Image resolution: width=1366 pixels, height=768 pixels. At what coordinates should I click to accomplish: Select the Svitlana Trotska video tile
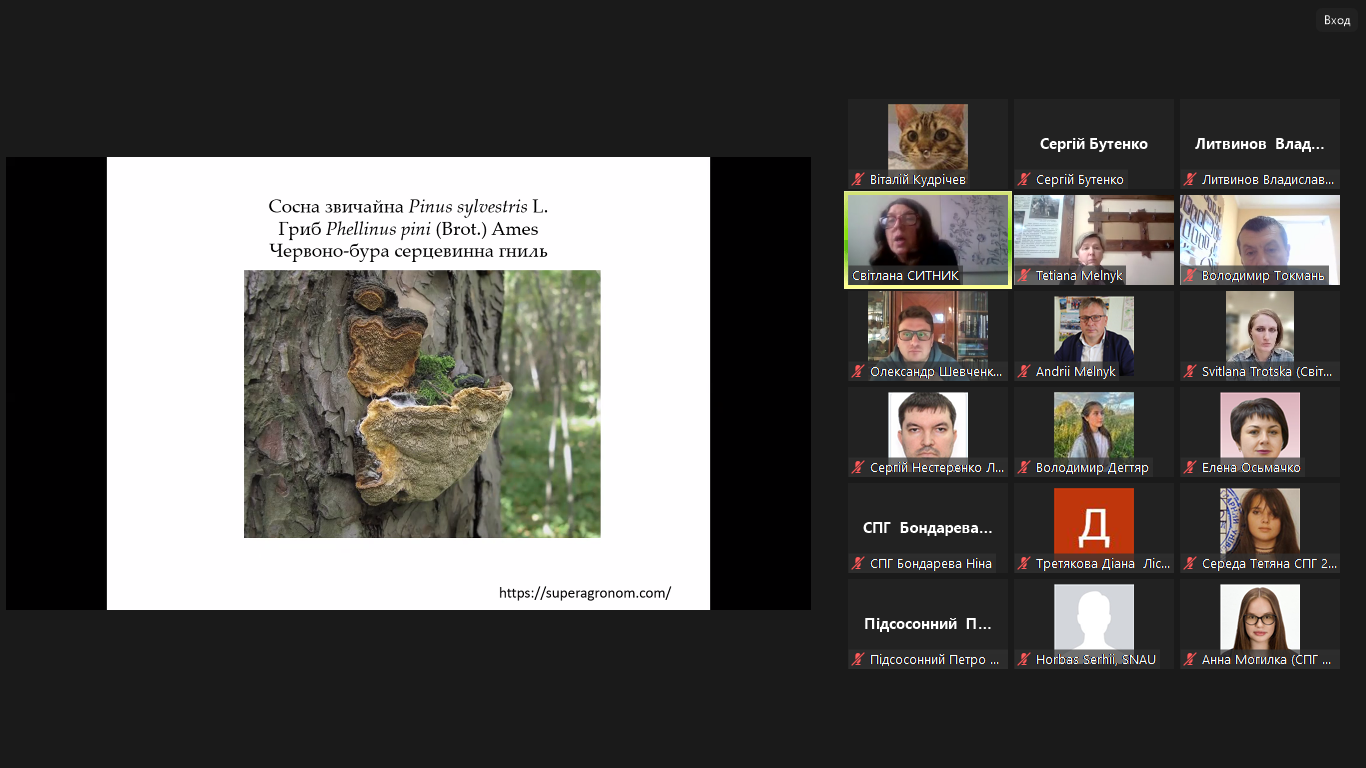1260,330
